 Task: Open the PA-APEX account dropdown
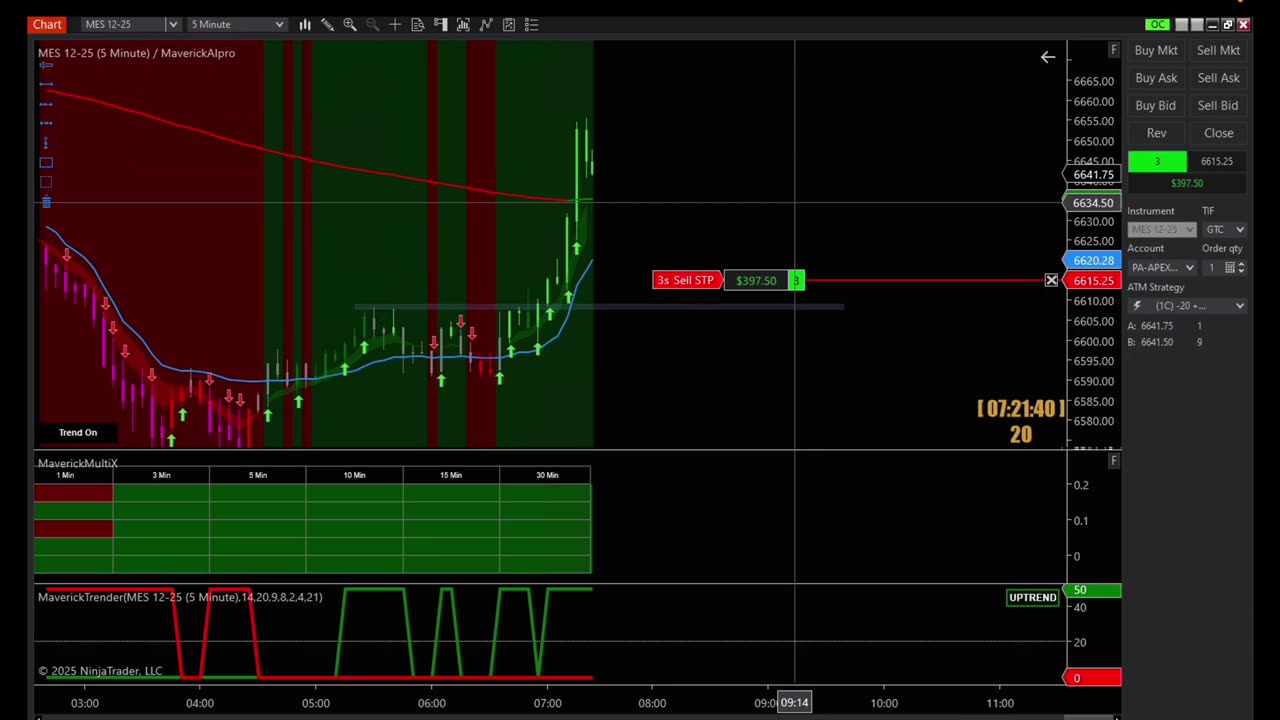click(1162, 267)
